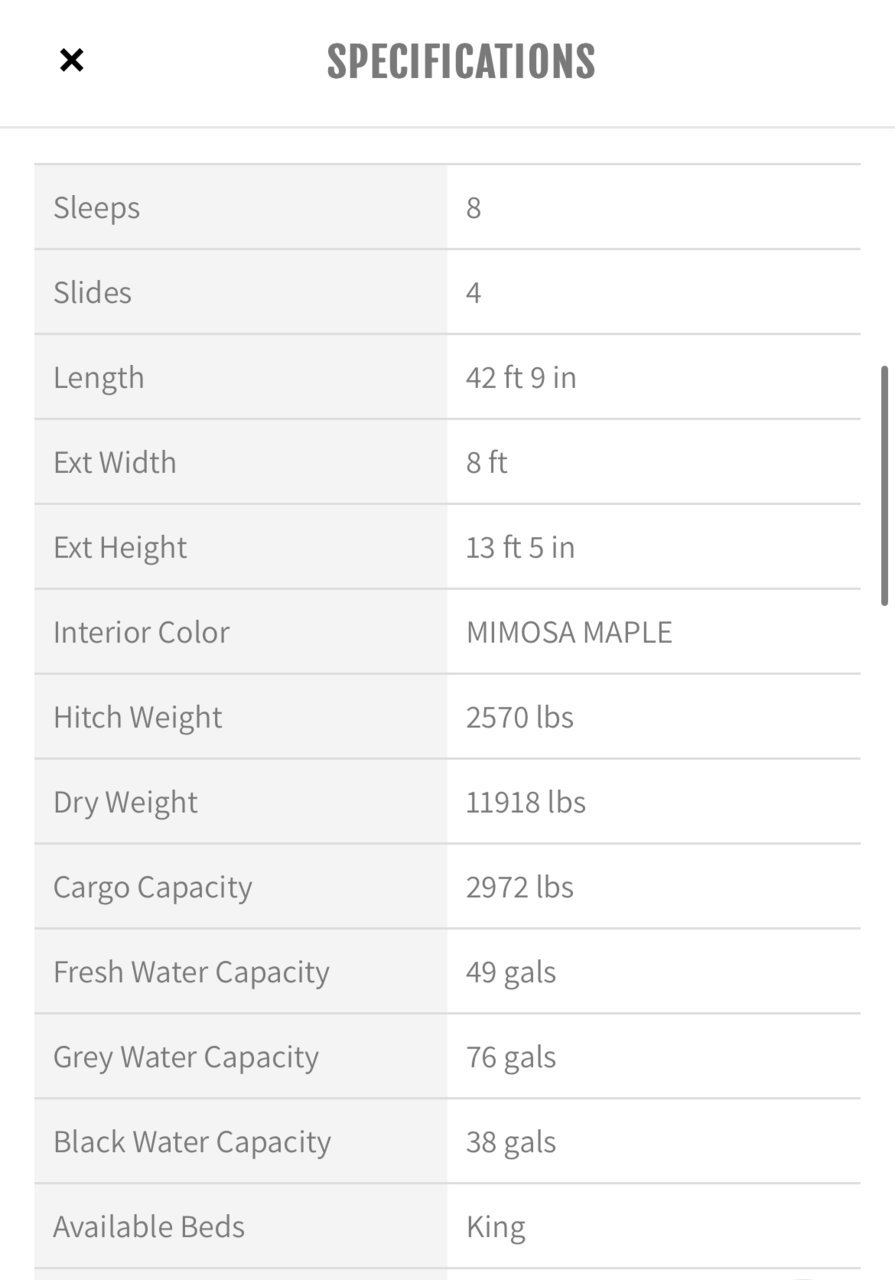Screen dimensions: 895x1280
Task: Select the Sleeps value 8
Action: point(473,208)
